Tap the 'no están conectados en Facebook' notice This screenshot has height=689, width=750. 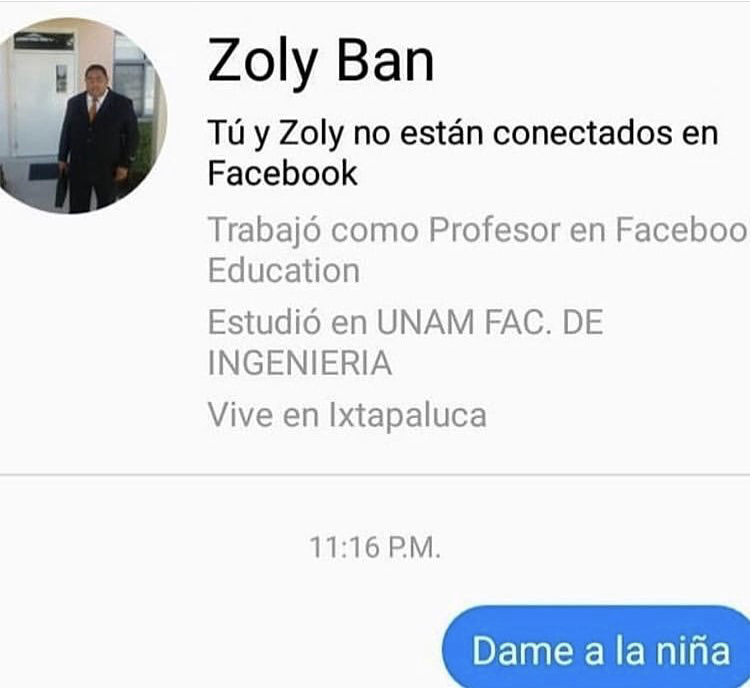pos(463,153)
